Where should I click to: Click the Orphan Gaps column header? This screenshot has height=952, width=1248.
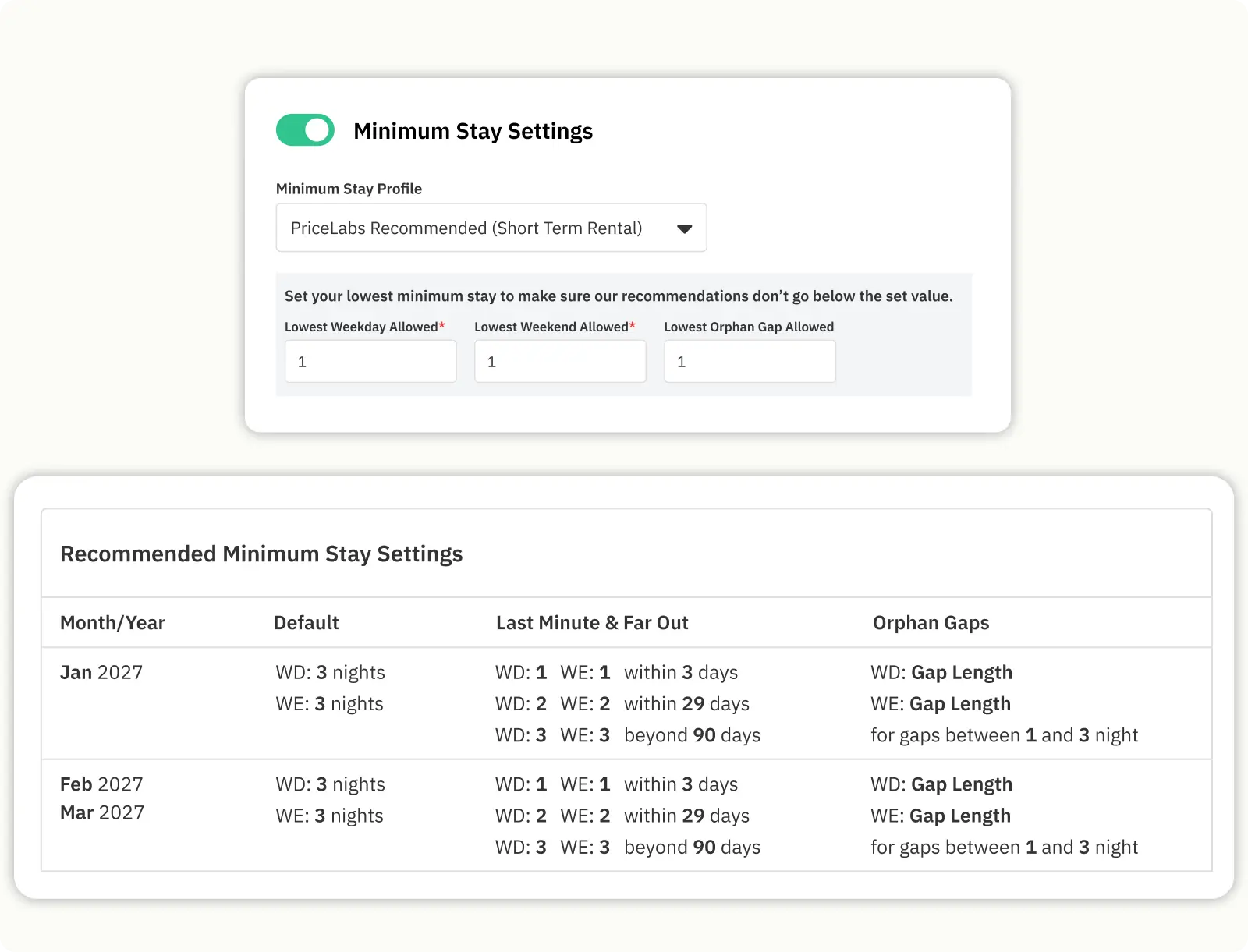[931, 622]
